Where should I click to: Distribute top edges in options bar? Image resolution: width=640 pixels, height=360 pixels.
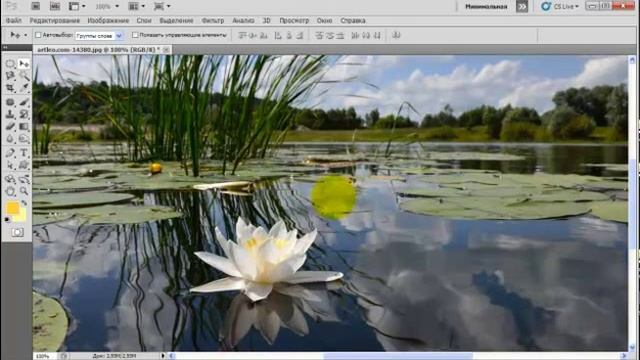click(x=319, y=36)
